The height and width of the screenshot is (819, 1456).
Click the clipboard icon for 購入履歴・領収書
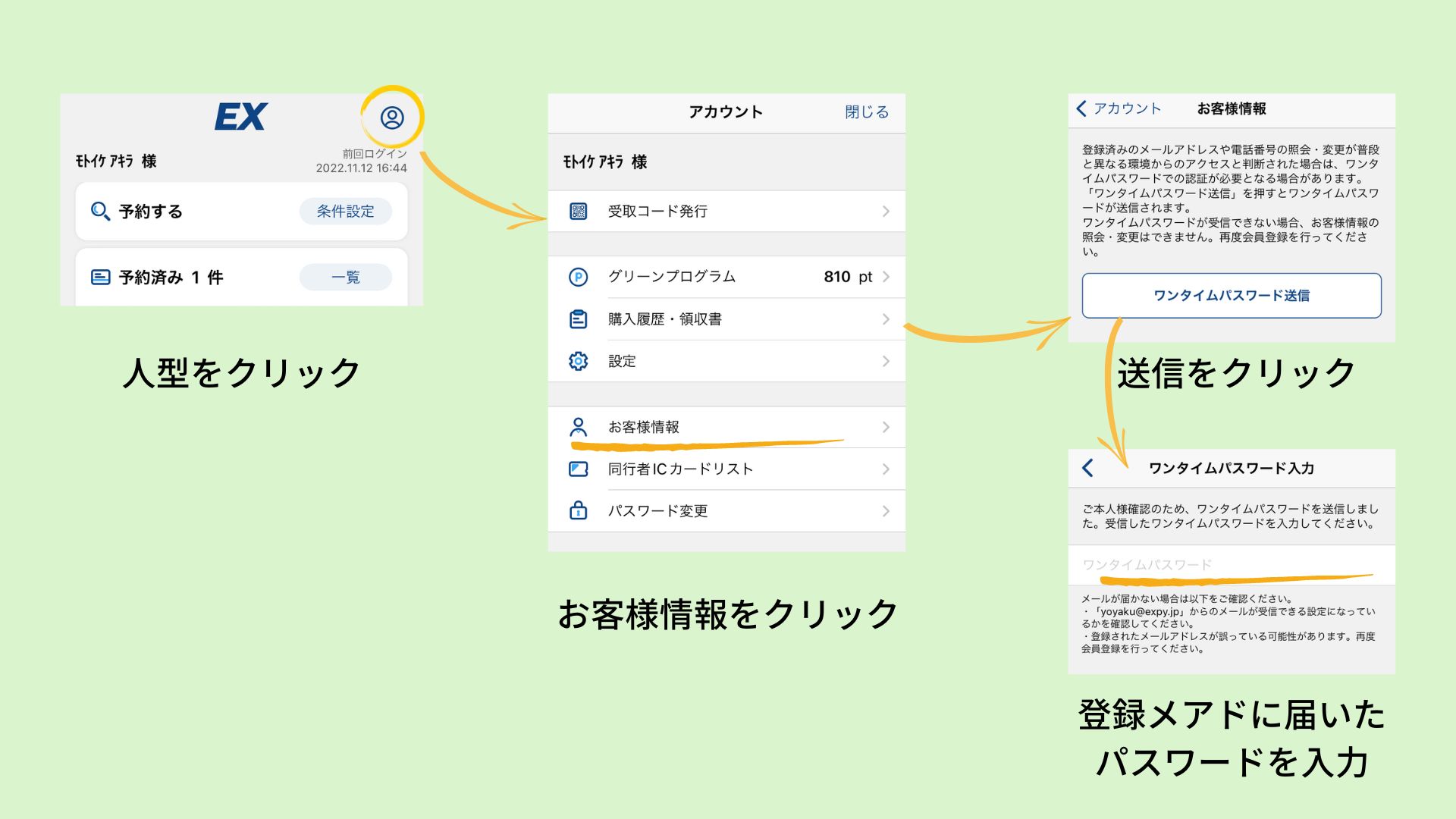click(x=579, y=319)
